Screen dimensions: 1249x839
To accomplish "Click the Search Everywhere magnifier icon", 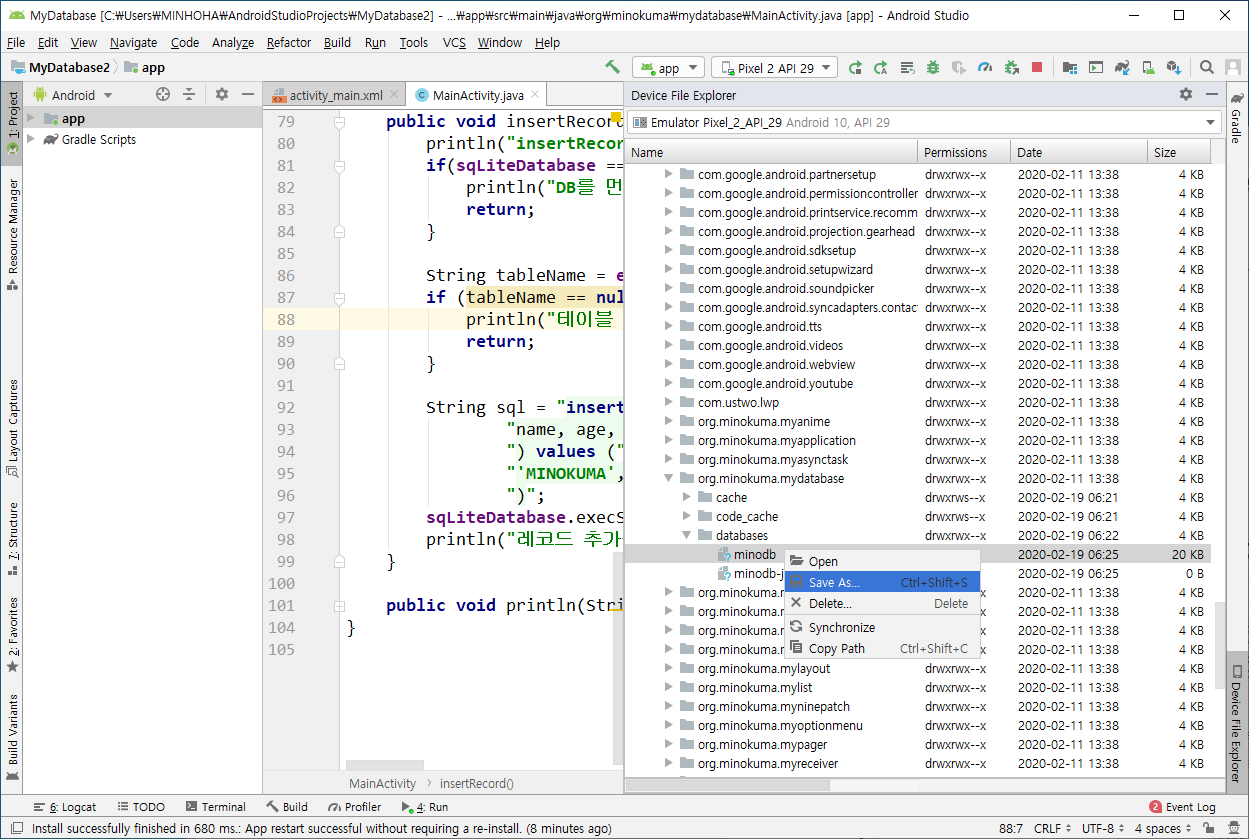I will point(1207,68).
